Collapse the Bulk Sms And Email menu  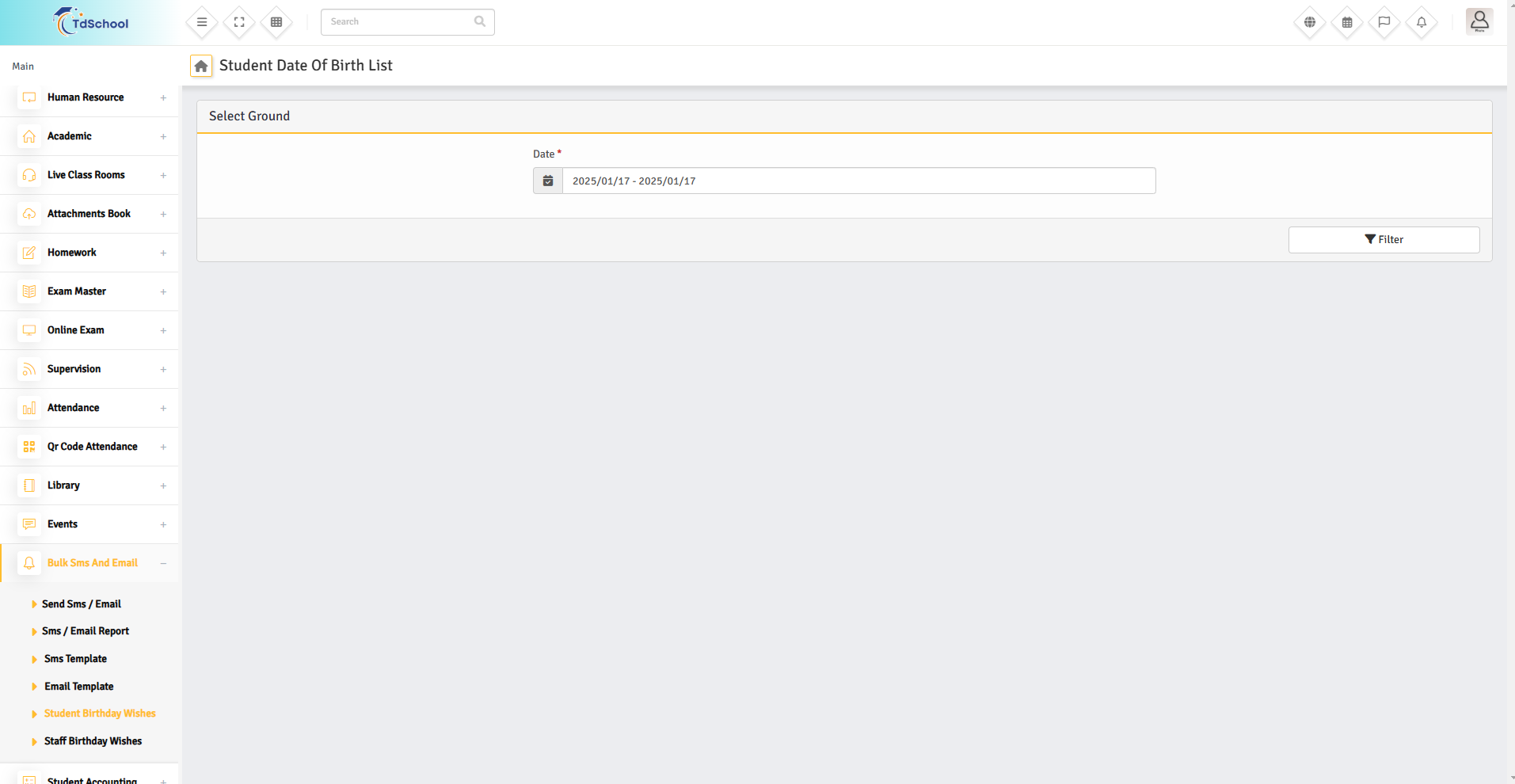click(92, 563)
